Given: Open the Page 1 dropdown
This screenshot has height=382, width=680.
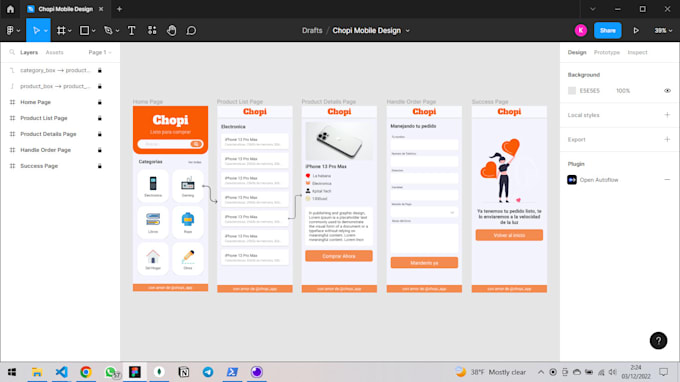Looking at the screenshot, I should (100, 52).
